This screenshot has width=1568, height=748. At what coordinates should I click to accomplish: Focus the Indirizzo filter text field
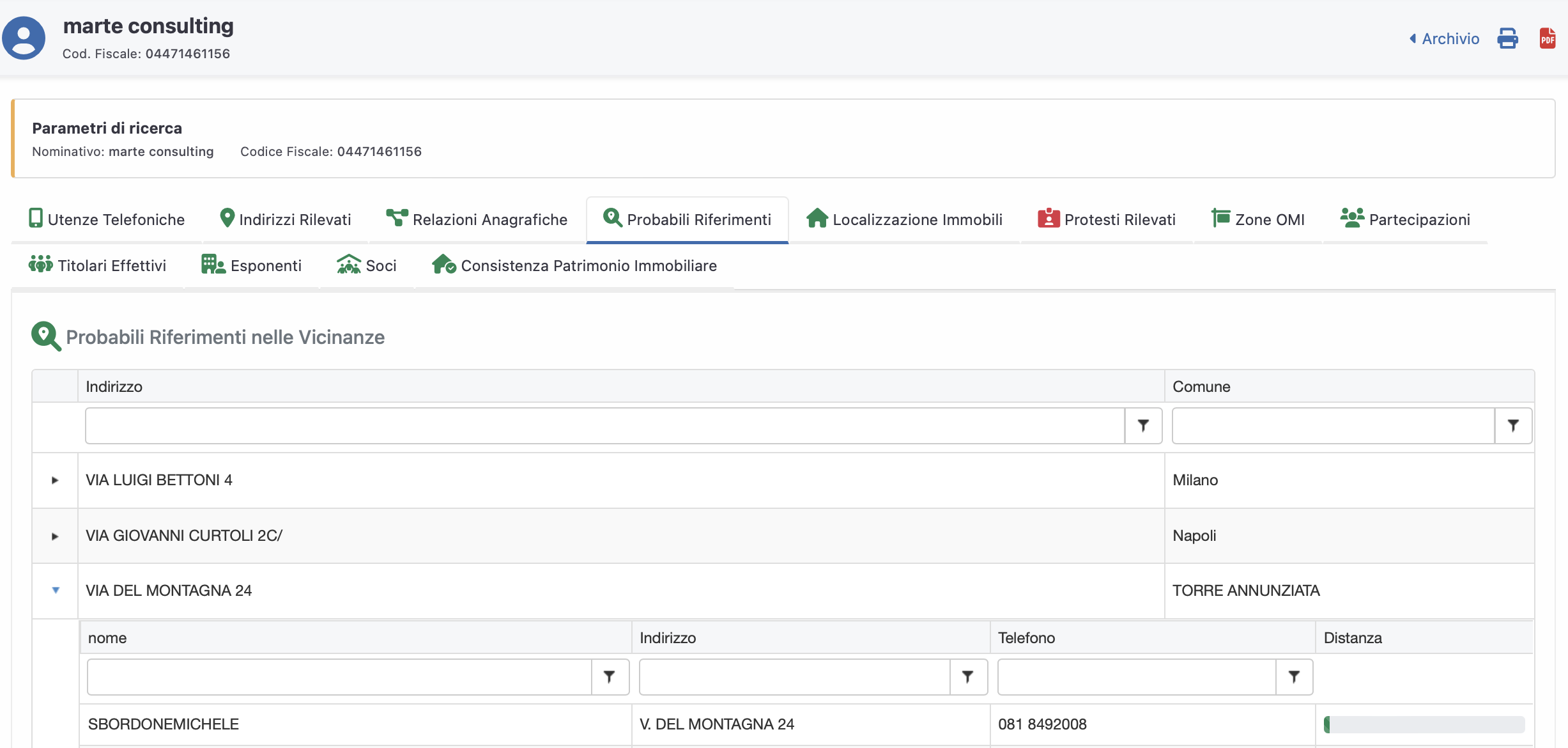tap(604, 426)
